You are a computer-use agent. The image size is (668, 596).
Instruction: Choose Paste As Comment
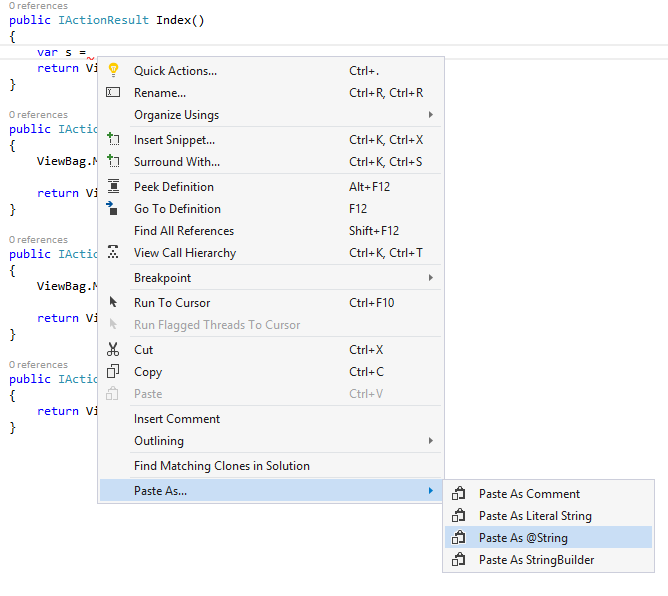point(548,494)
